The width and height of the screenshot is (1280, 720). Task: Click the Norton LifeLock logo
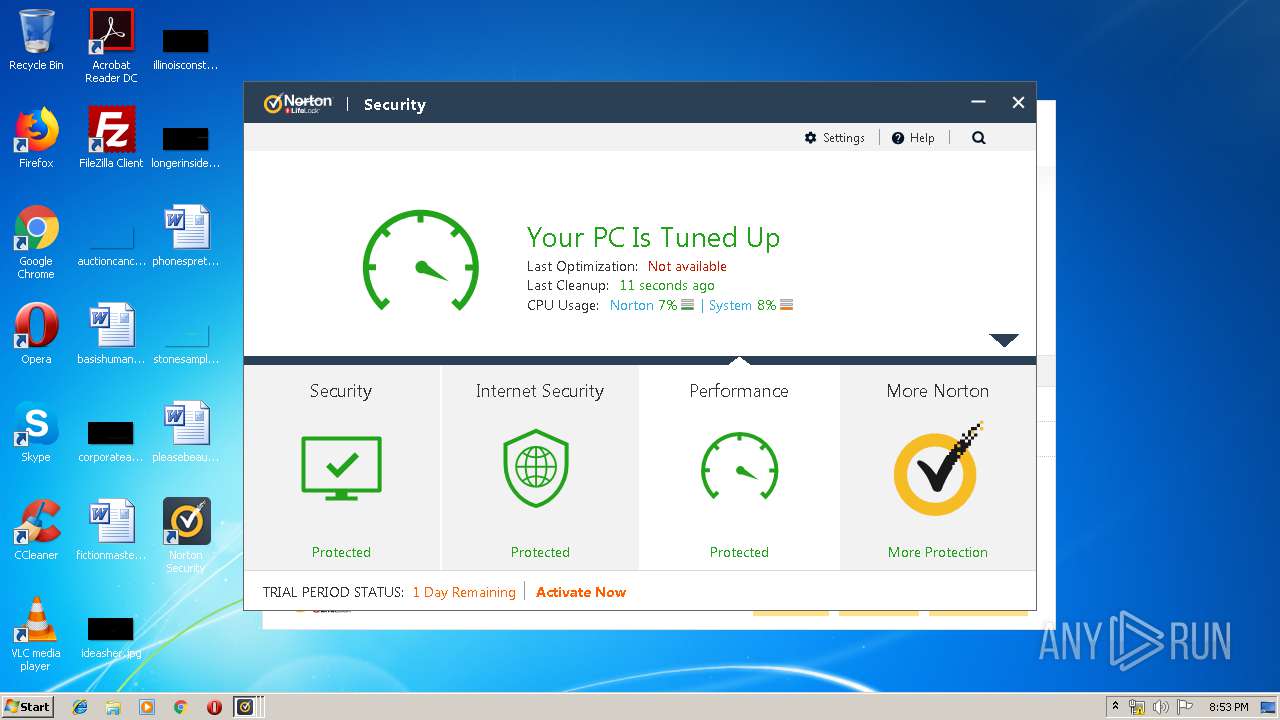(297, 104)
